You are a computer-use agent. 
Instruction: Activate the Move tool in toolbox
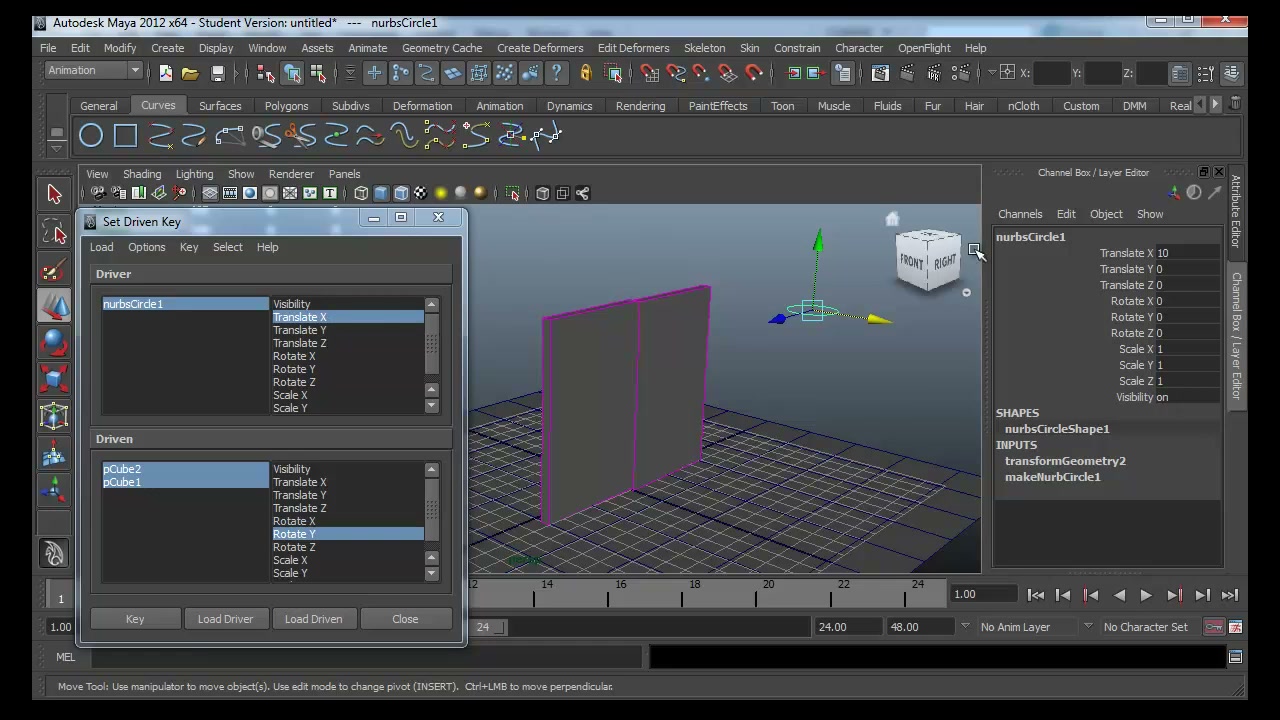54,305
